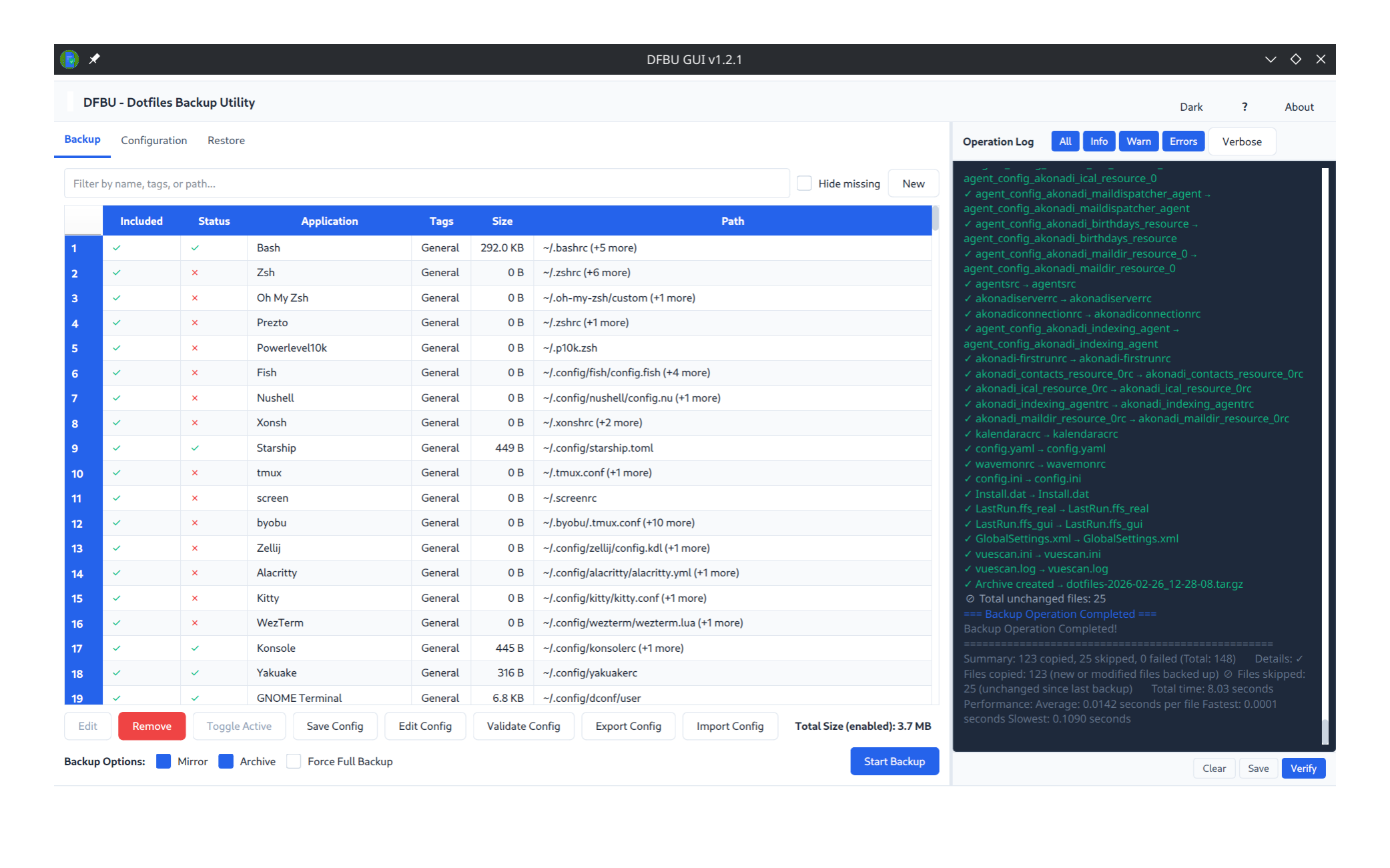This screenshot has height=868, width=1390.
Task: Toggle Included checkmark on the Zsh row
Action: 116,272
